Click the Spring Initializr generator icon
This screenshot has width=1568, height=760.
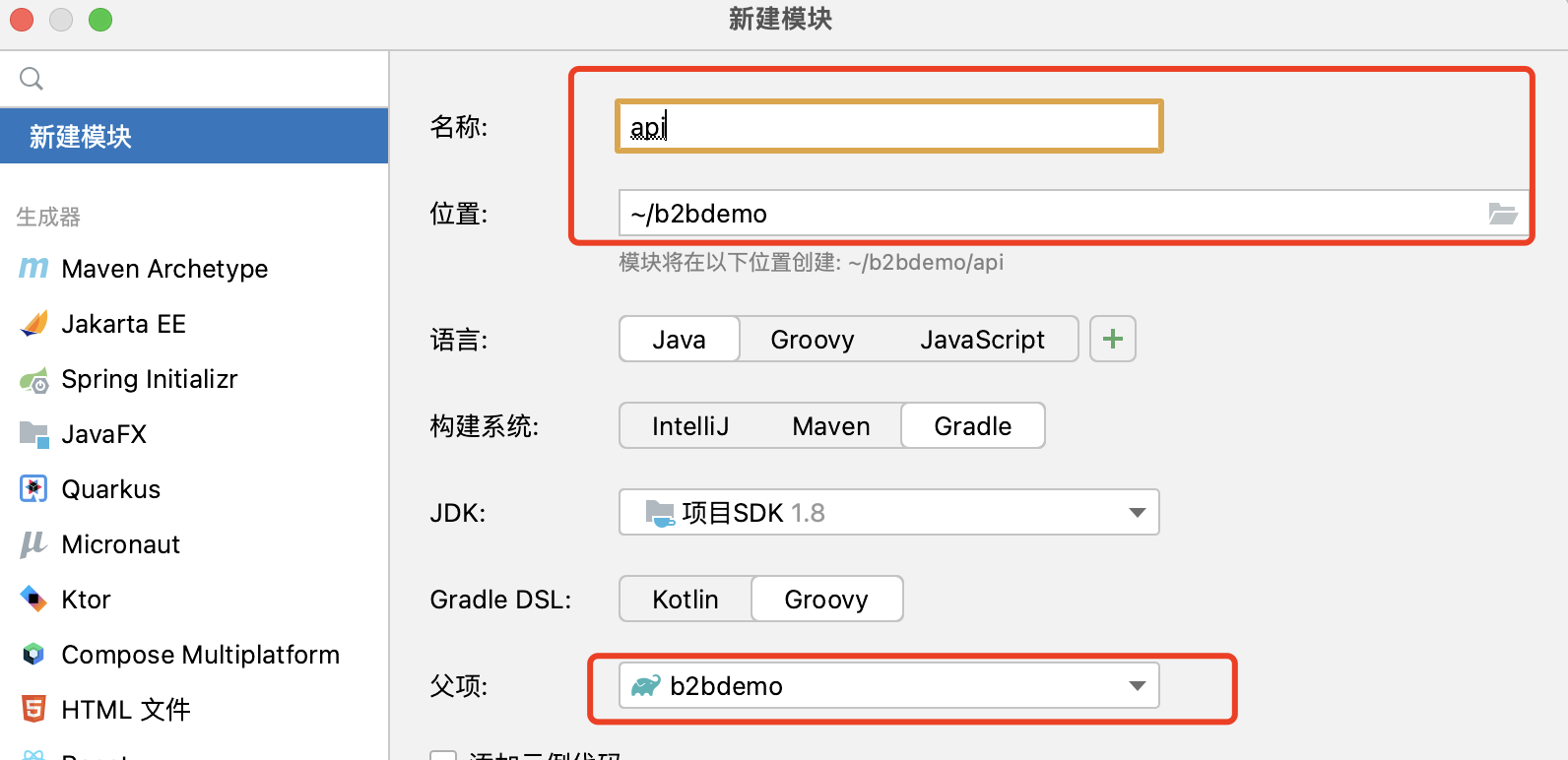point(33,380)
